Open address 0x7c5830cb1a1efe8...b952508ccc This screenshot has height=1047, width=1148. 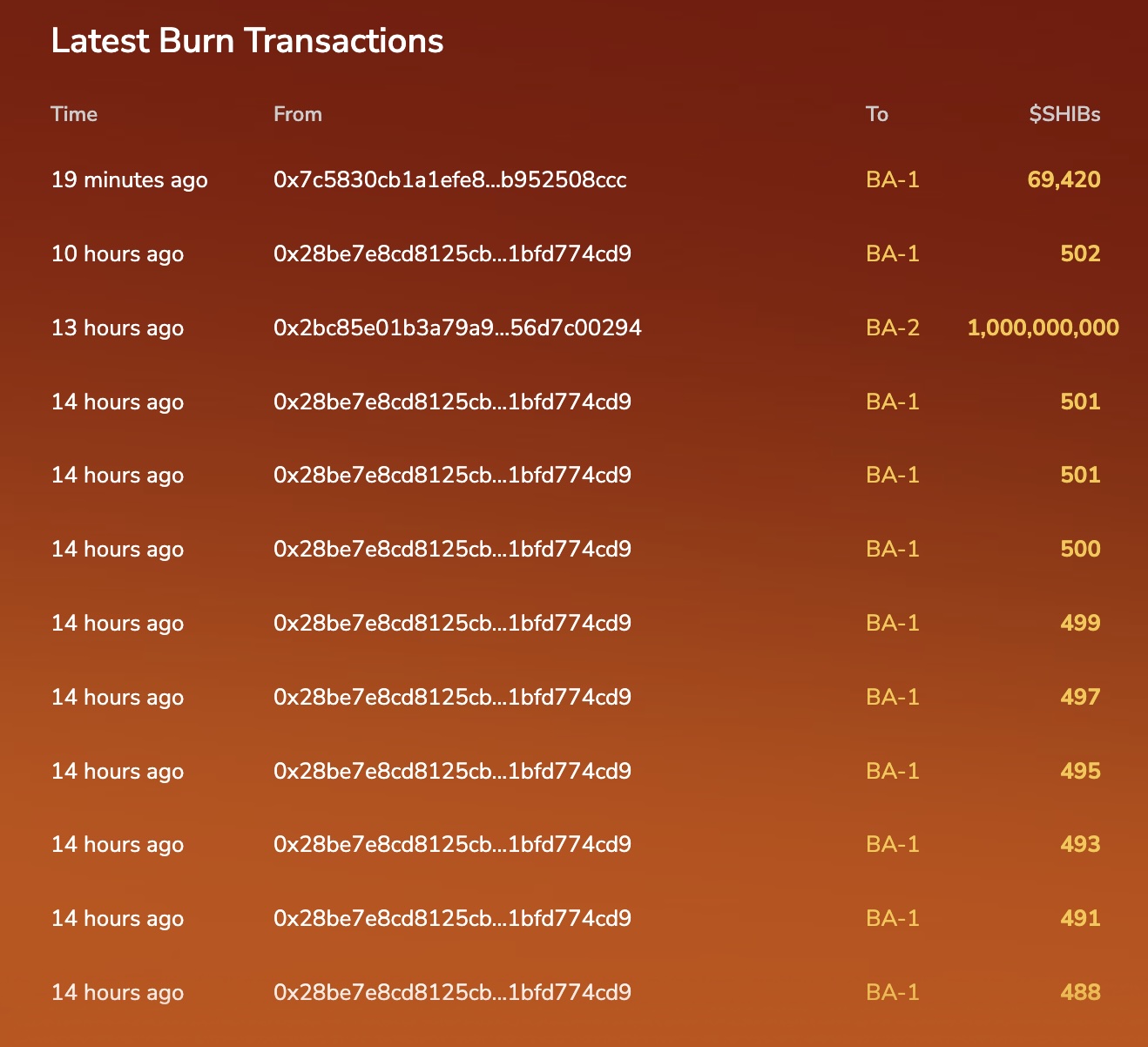450,180
